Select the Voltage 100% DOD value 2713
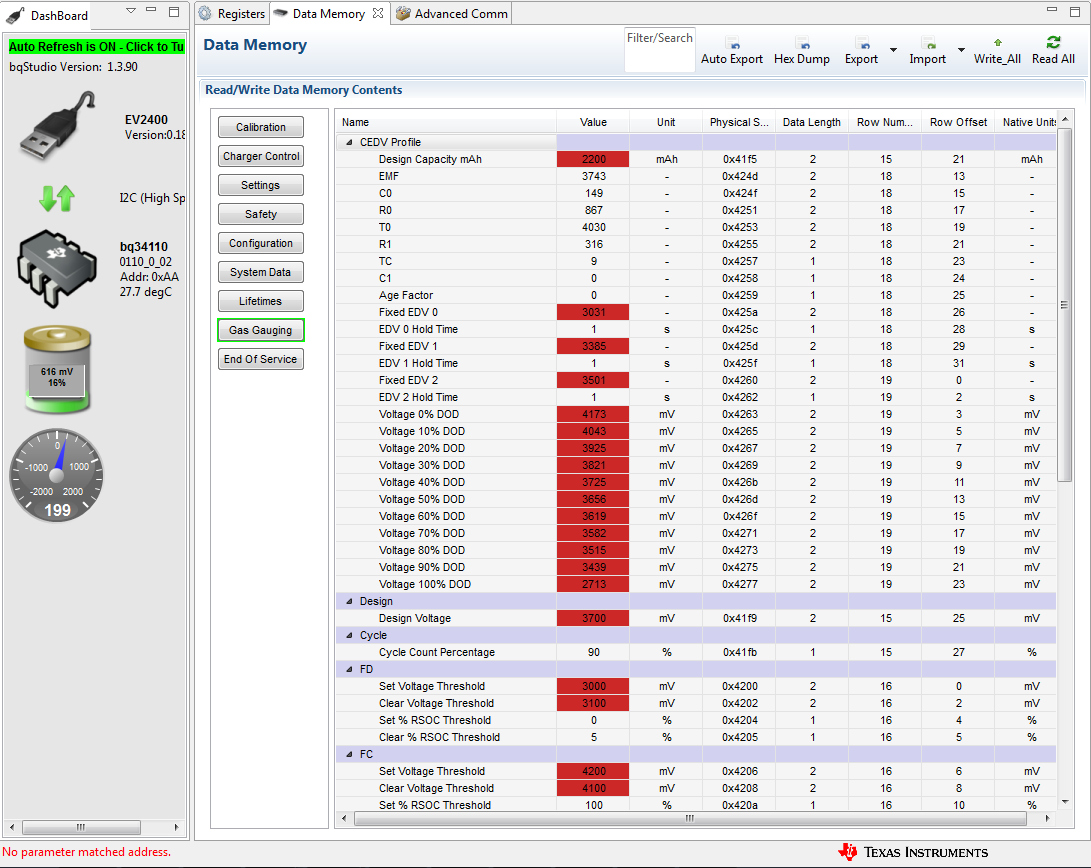The height and width of the screenshot is (868, 1091). [x=594, y=585]
